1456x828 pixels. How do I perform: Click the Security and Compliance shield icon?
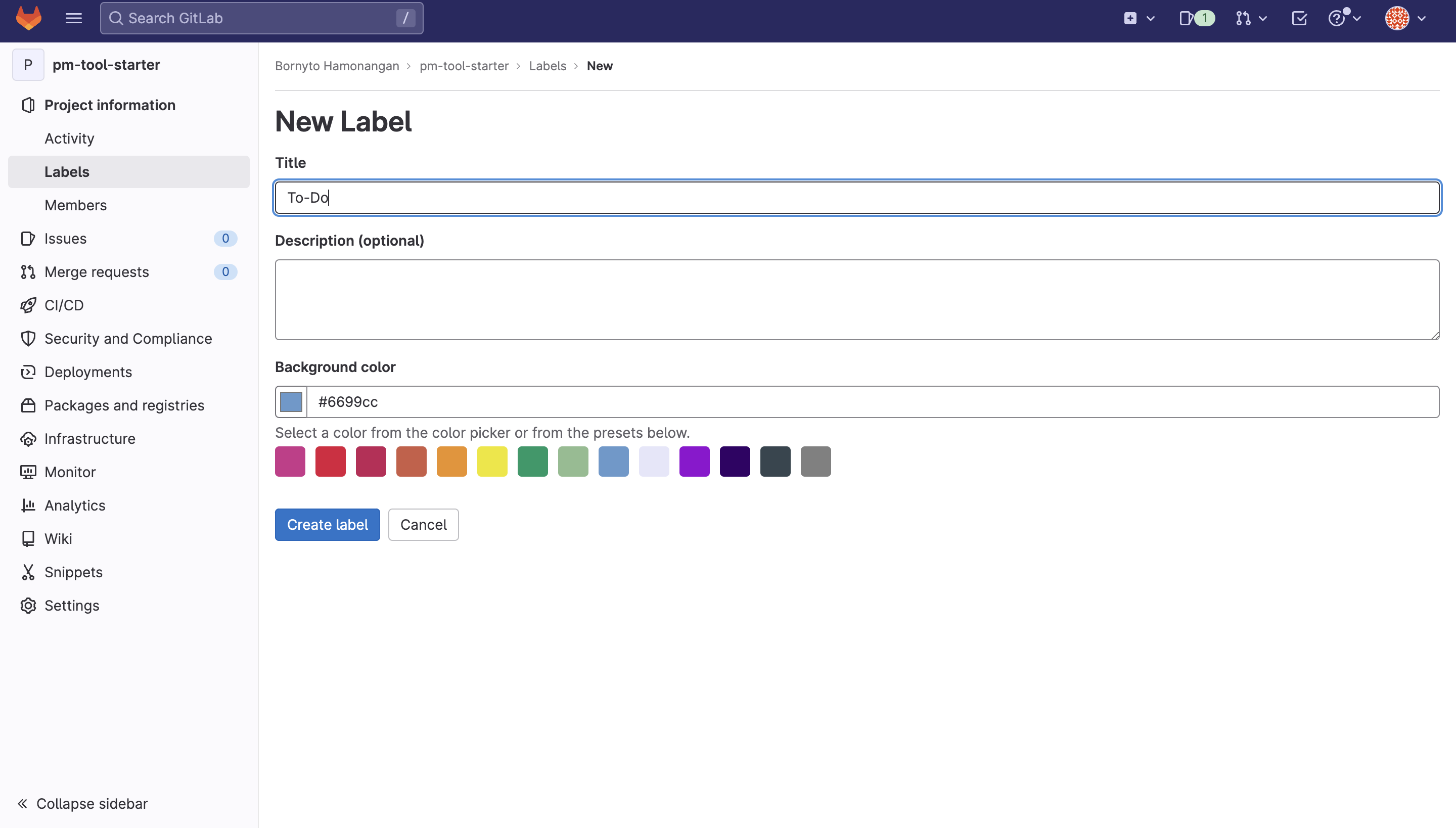coord(28,338)
